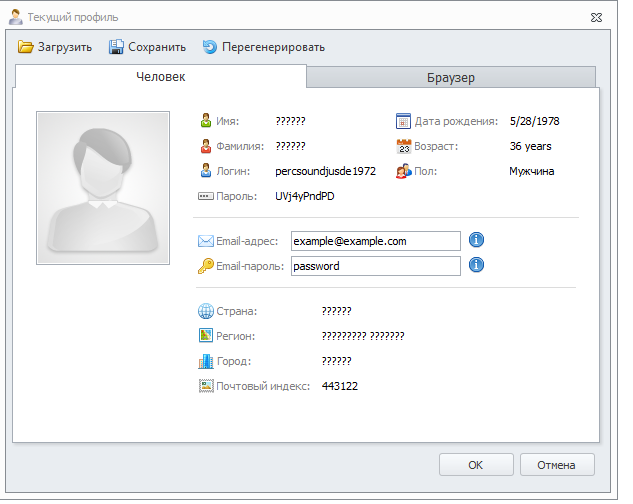Click the Имя value question marks
Screen dimensions: 633x504
(x=291, y=121)
